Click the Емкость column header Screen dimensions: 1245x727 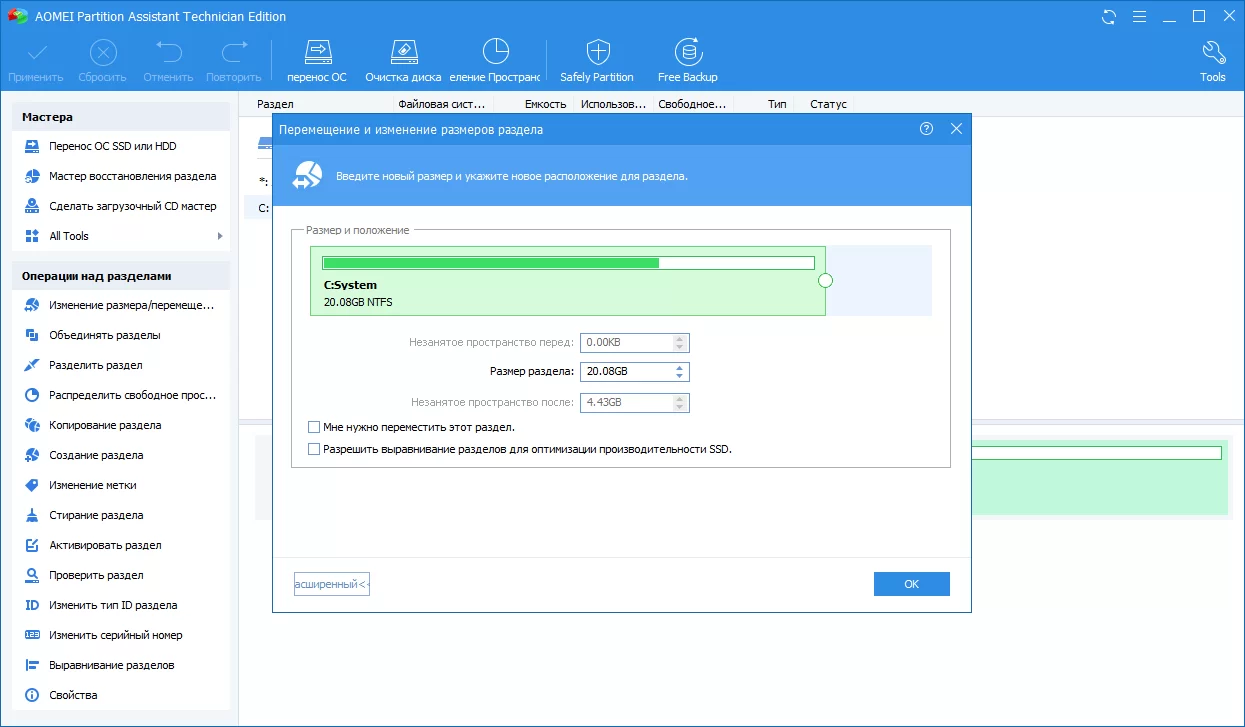[x=545, y=104]
